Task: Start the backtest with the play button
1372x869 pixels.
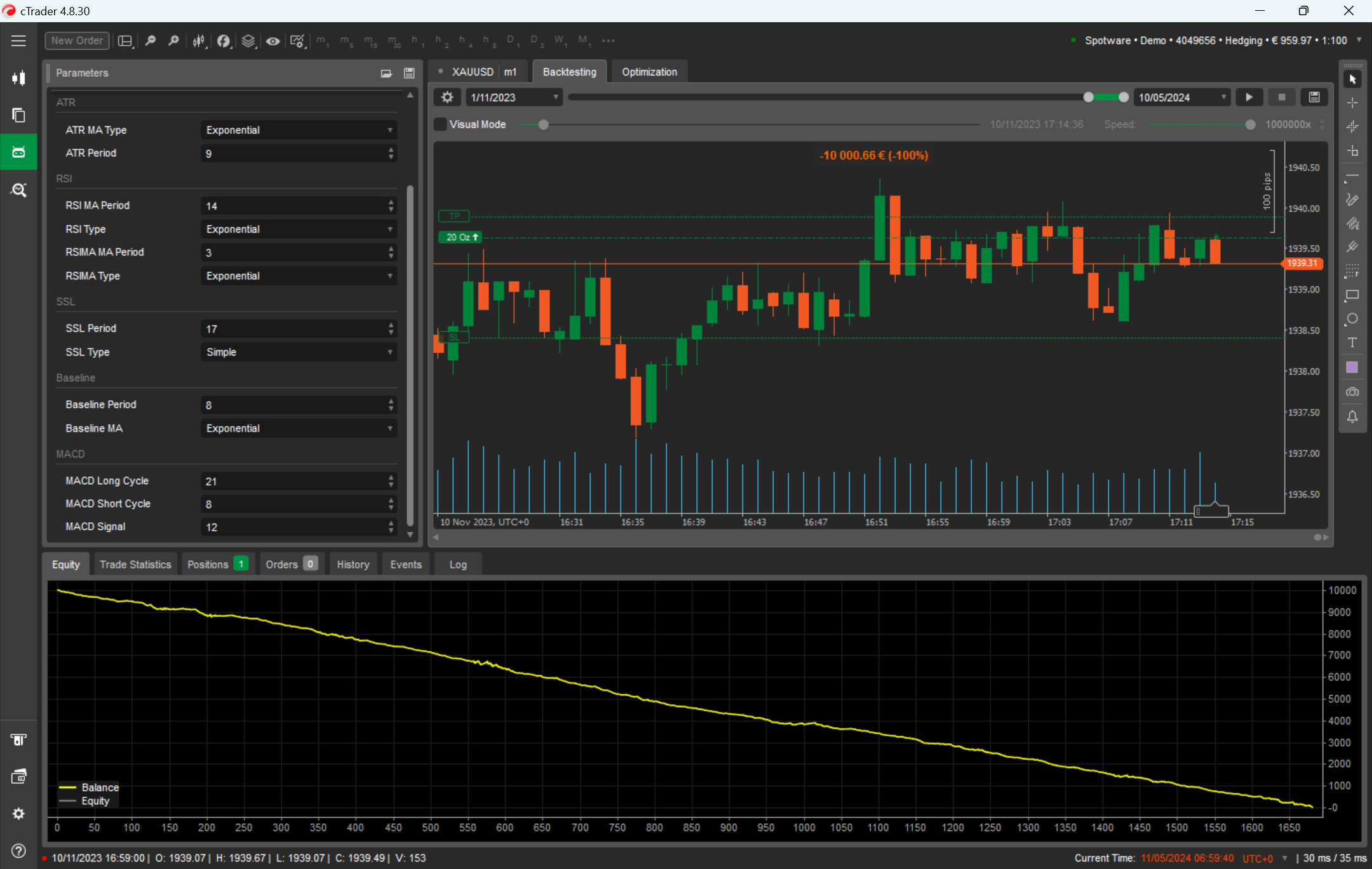Action: tap(1248, 97)
